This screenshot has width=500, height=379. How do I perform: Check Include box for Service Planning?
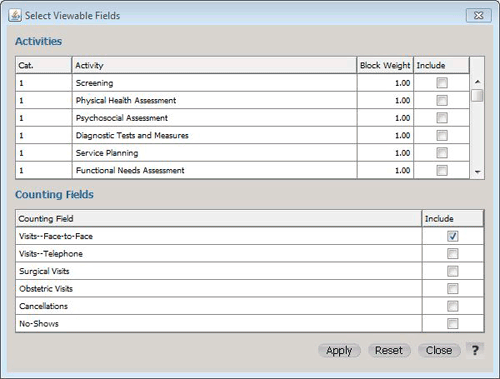[x=442, y=153]
